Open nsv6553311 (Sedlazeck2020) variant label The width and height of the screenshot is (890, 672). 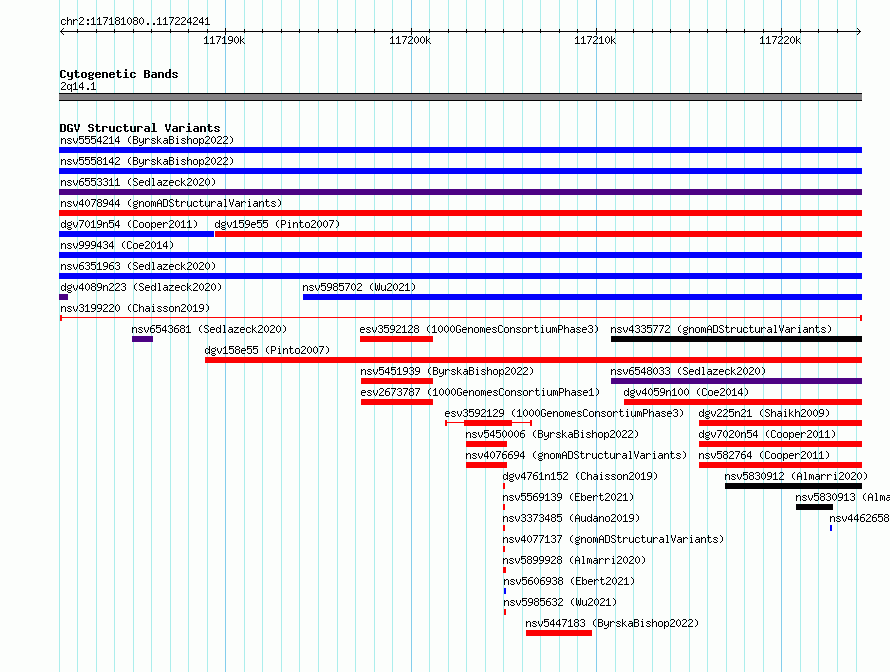[x=138, y=182]
